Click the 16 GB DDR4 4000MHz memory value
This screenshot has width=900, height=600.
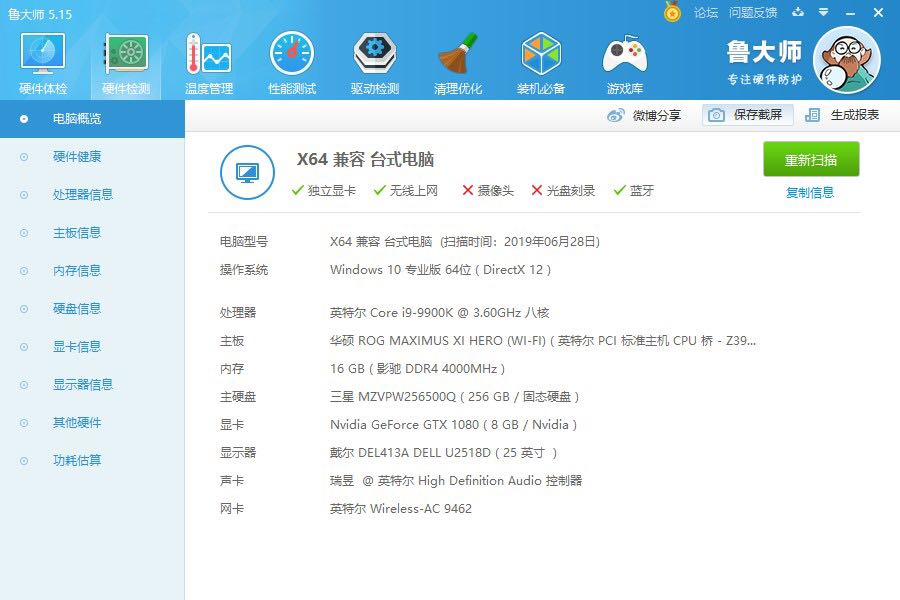point(417,369)
